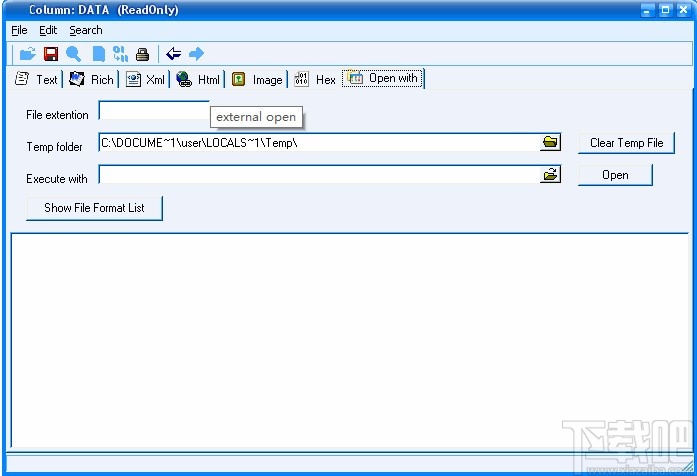Maximize the Column: DATA window
This screenshot has width=697, height=476.
(x=665, y=10)
